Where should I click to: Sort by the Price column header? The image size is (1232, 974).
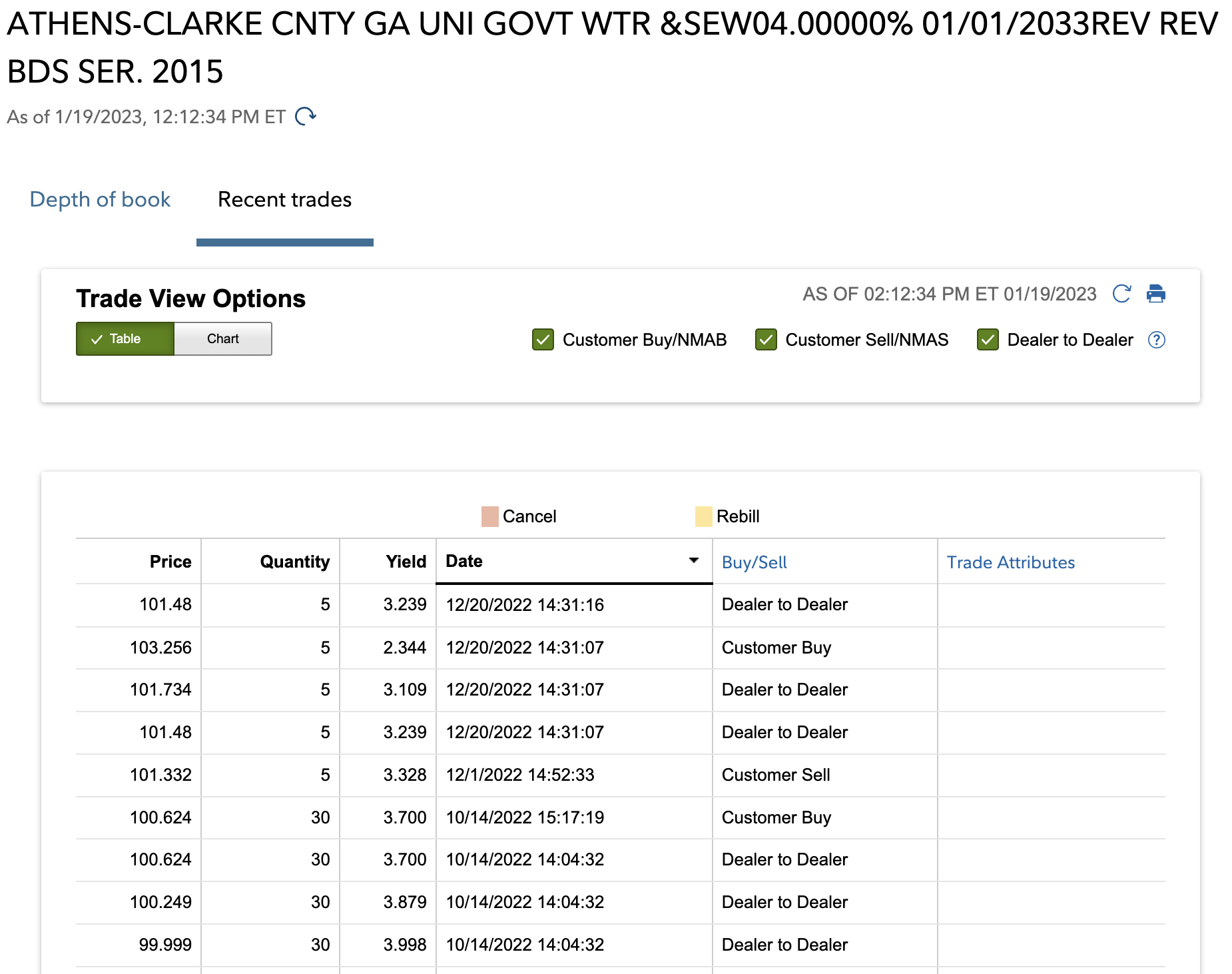pos(170,562)
